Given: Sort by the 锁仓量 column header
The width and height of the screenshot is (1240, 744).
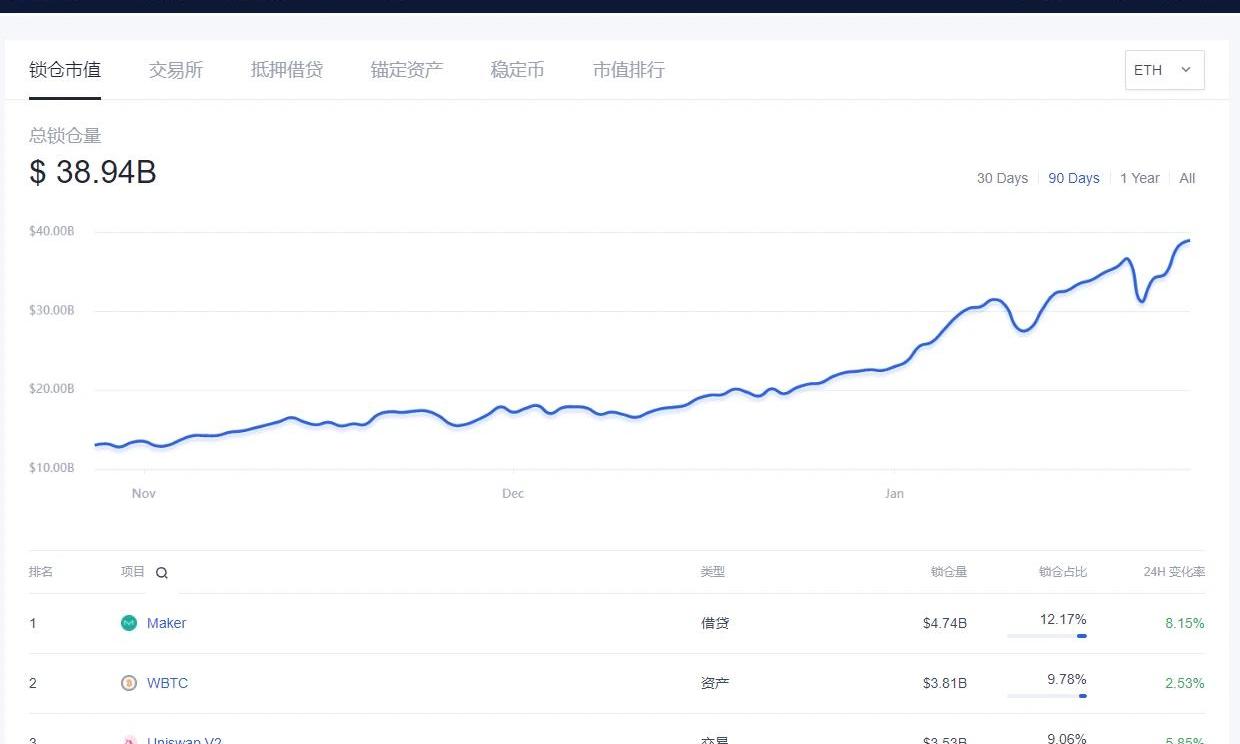Looking at the screenshot, I should pyautogui.click(x=948, y=572).
